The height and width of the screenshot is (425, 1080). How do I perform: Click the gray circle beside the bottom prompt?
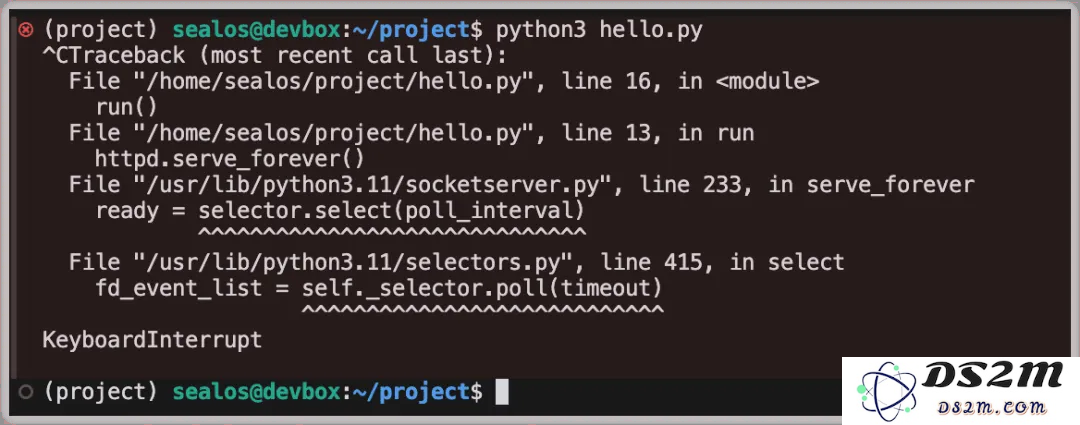25,392
